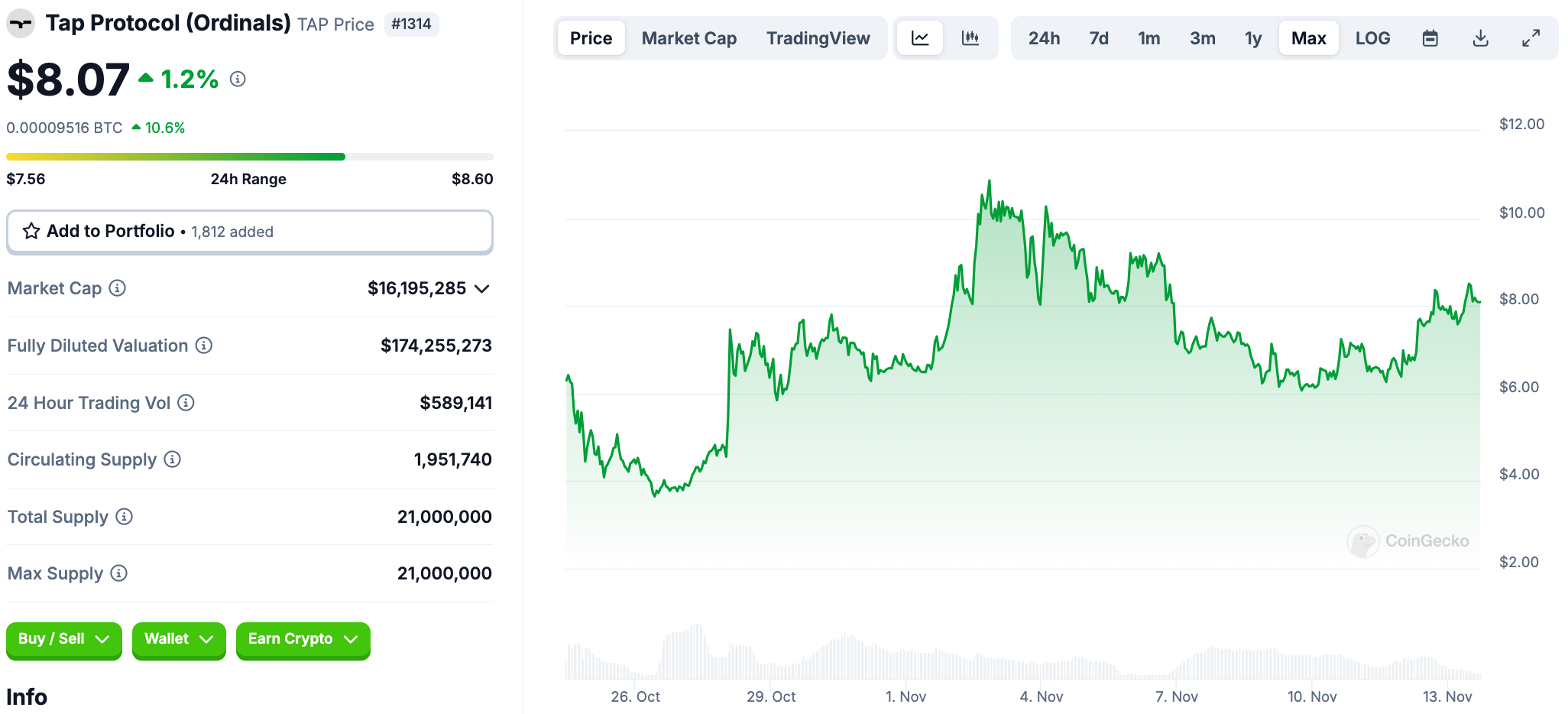Screen dimensions: 1568x714
Task: Click the 0.00009516 BTC price text
Action: 65,128
